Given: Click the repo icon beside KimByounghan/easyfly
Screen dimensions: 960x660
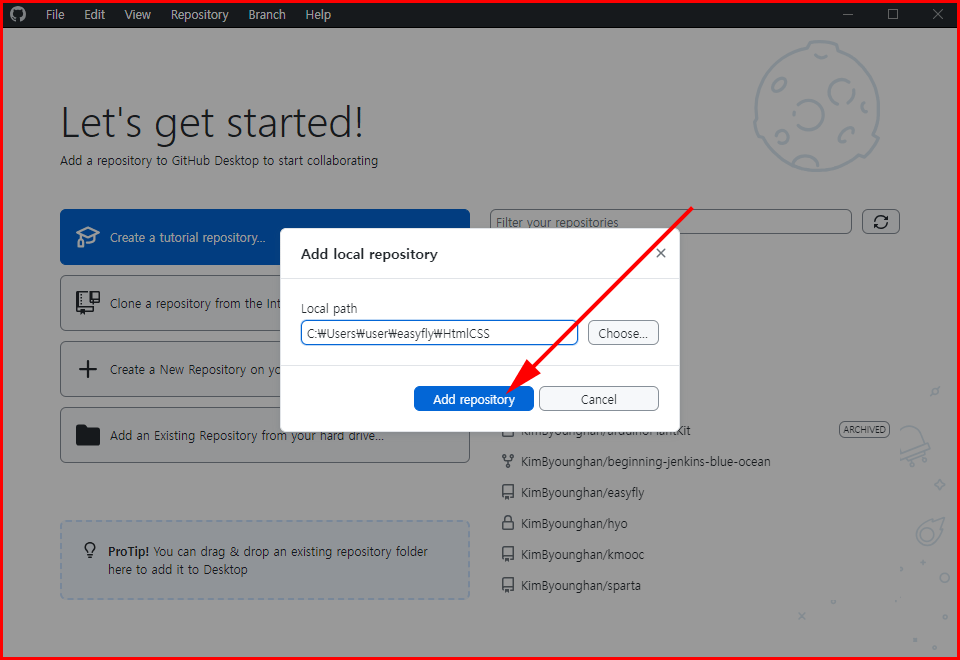Looking at the screenshot, I should [x=508, y=492].
